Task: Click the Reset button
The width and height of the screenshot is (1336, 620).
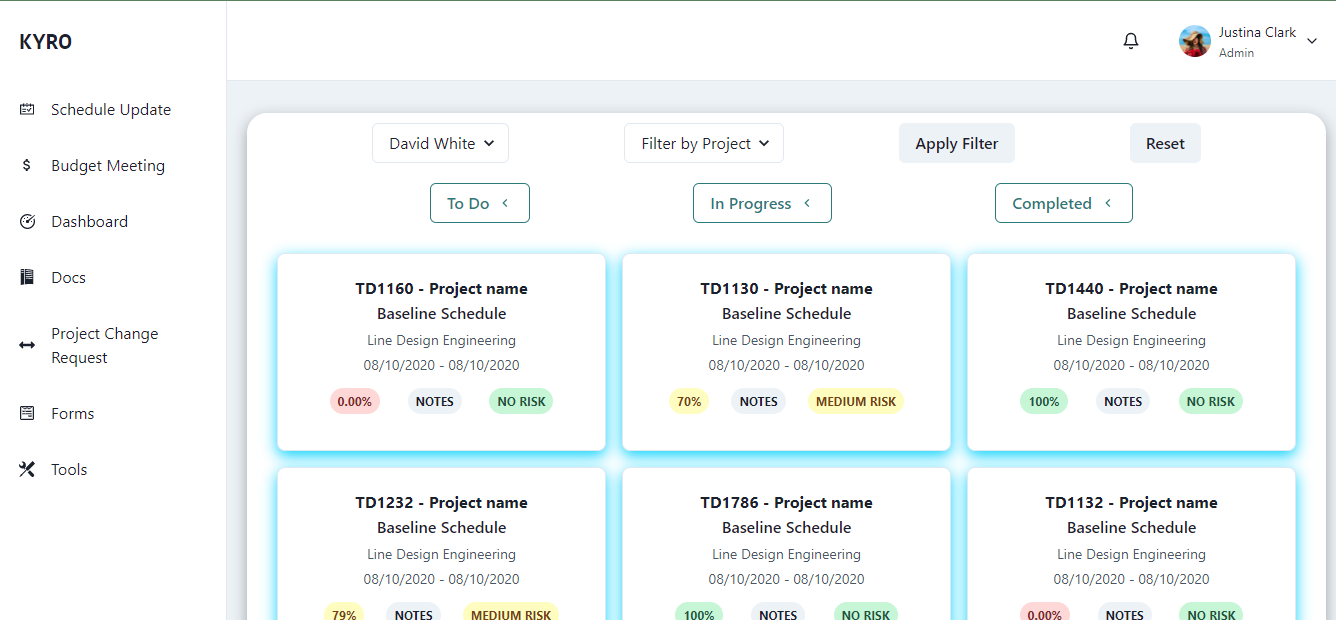Action: [1165, 143]
